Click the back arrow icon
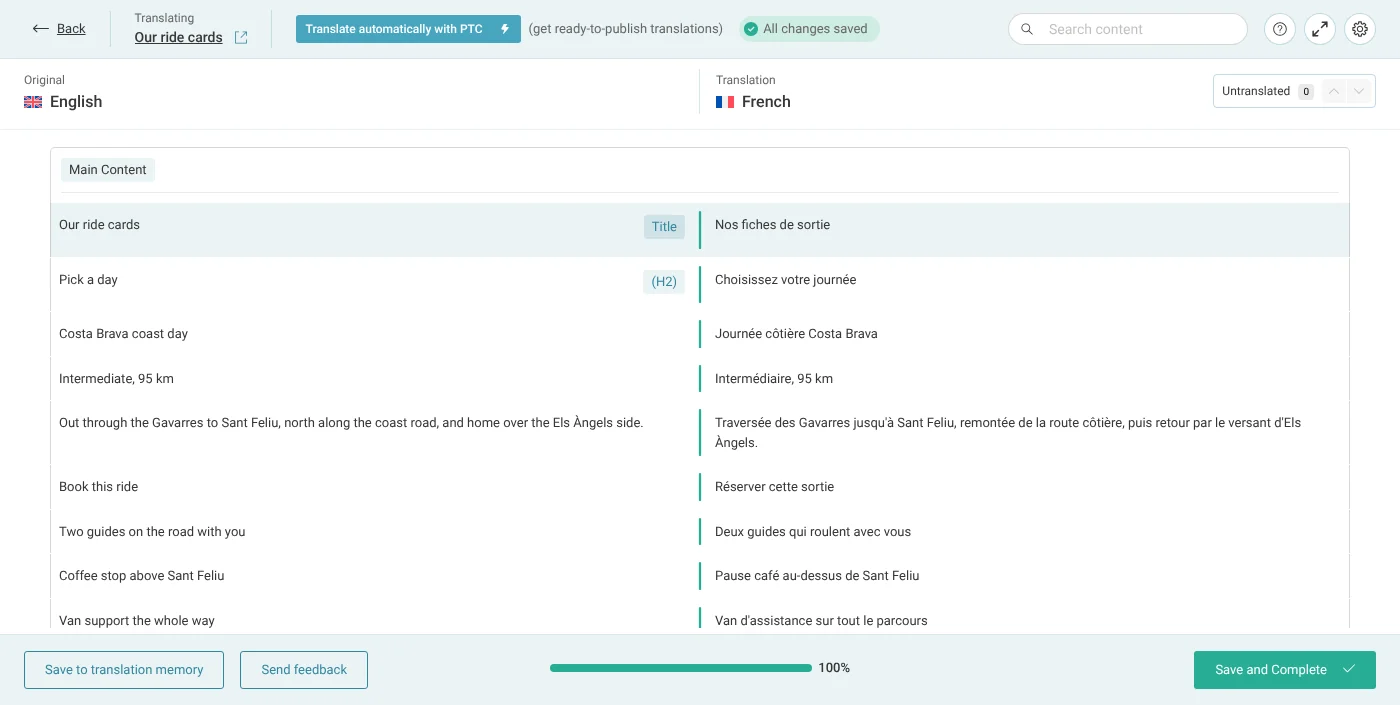1400x705 pixels. [40, 29]
